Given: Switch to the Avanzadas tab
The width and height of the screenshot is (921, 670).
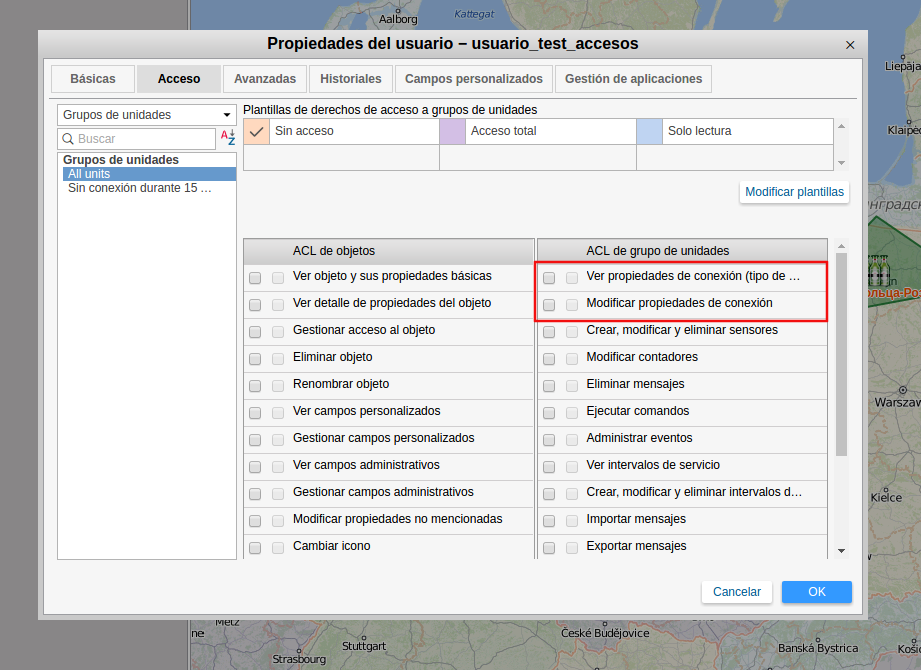Looking at the screenshot, I should (265, 79).
